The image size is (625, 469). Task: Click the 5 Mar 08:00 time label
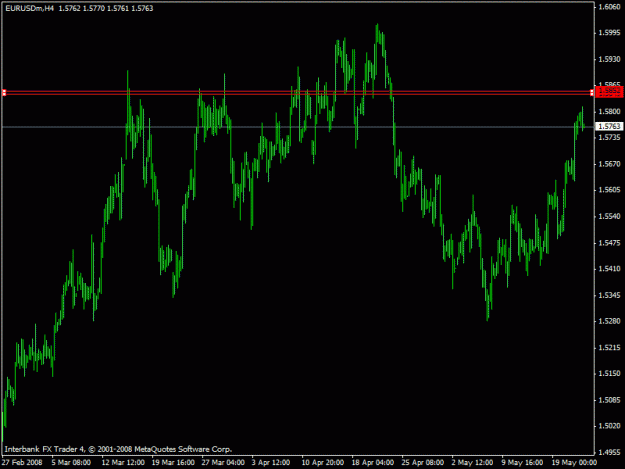[x=71, y=462]
